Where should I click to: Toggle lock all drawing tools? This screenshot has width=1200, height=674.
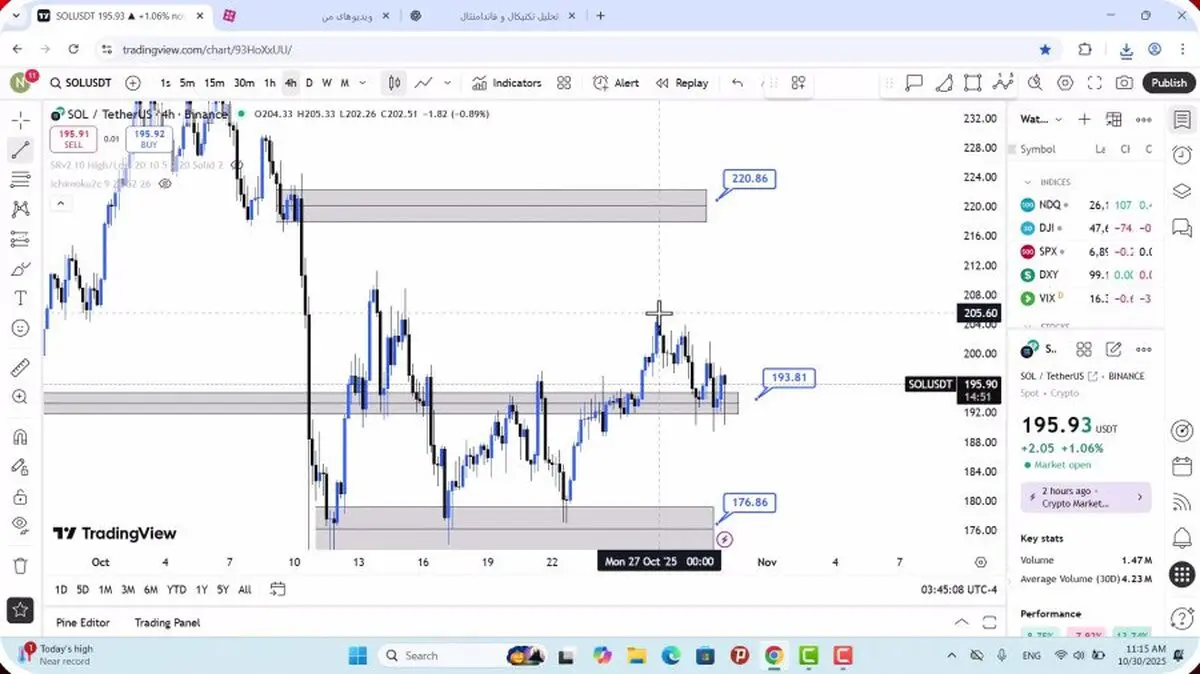point(20,496)
